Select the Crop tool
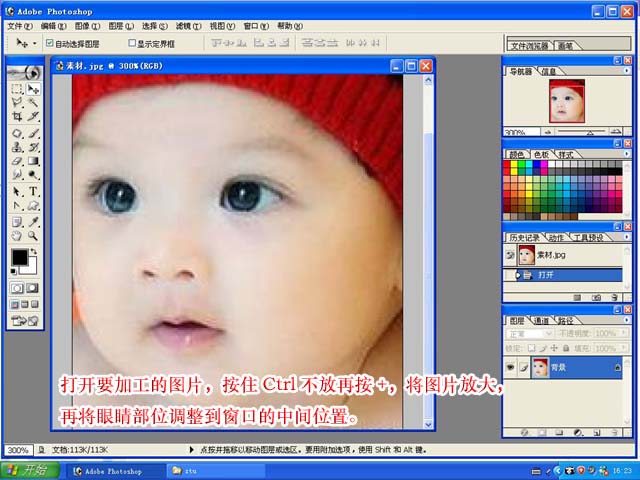The image size is (640, 480). point(17,116)
